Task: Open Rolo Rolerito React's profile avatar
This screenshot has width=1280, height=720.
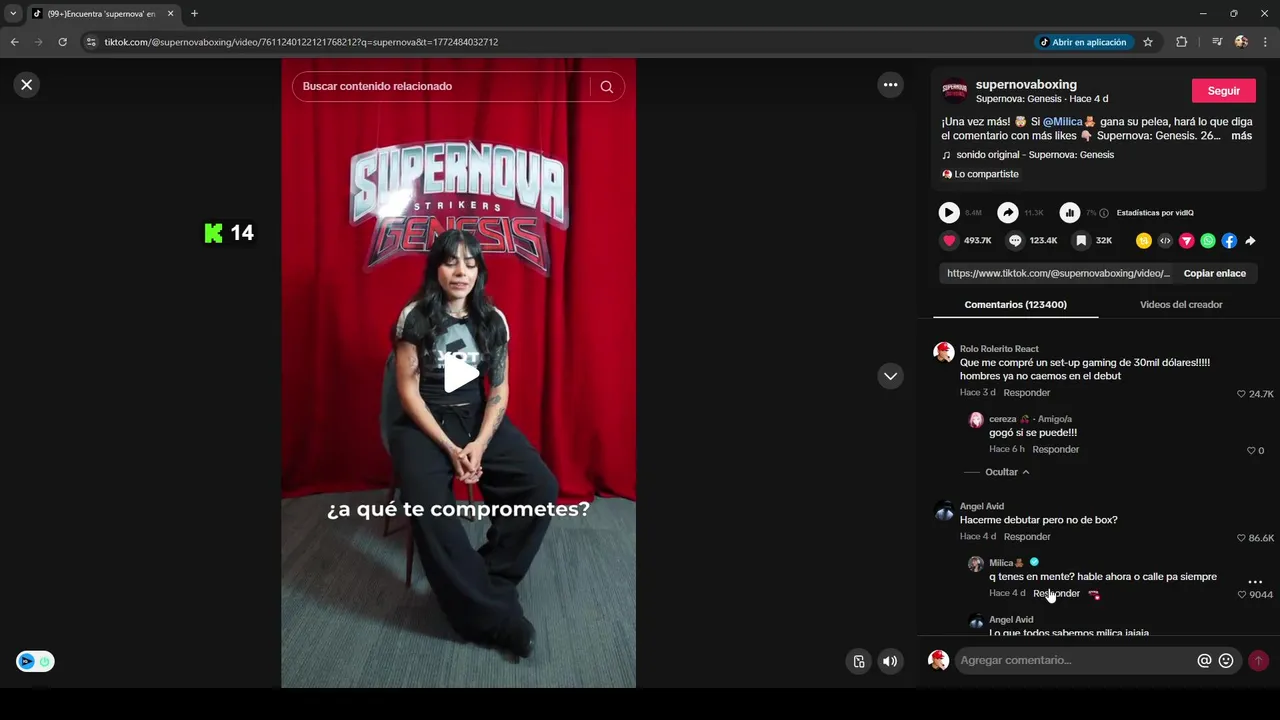Action: coord(944,352)
